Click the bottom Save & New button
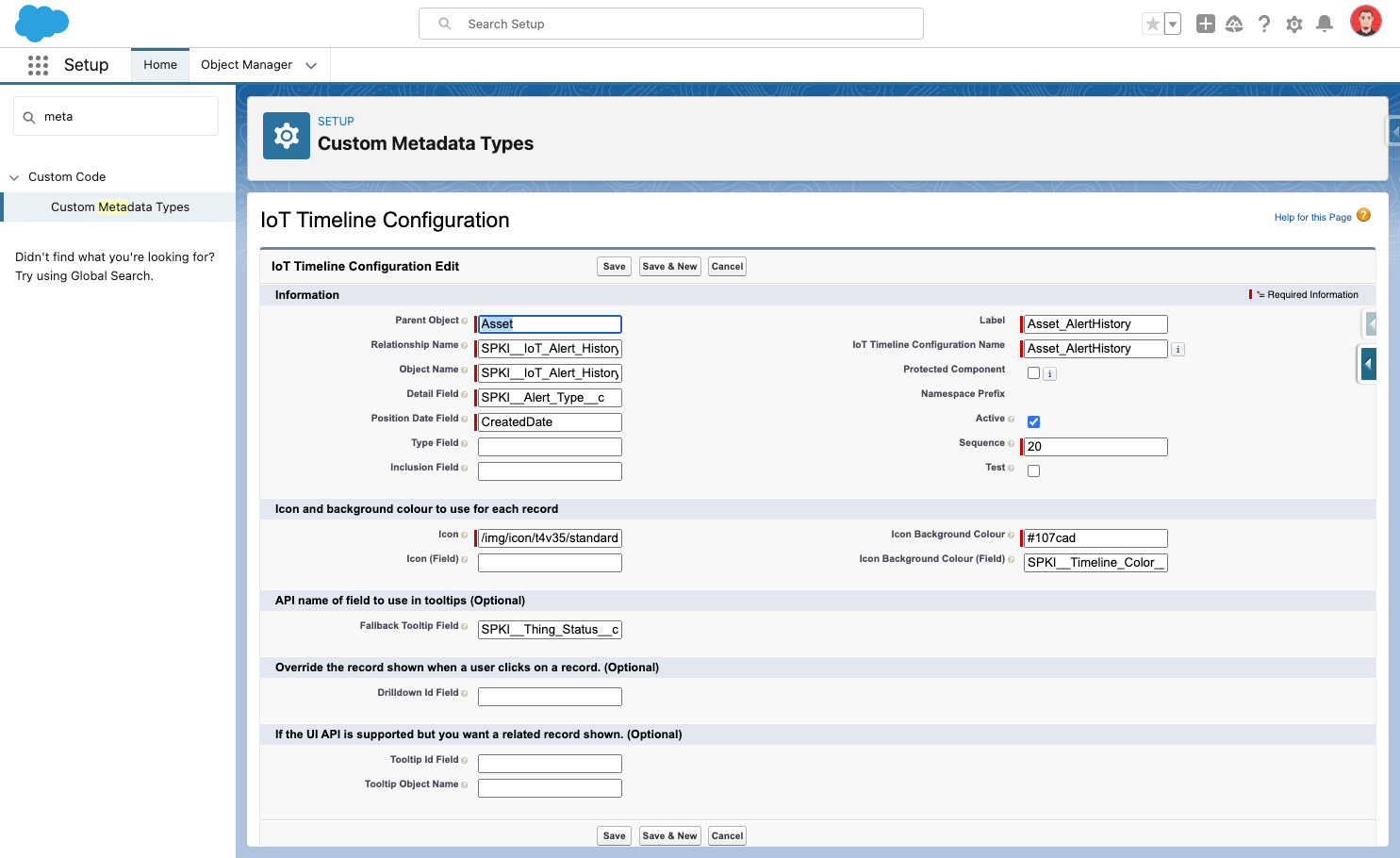 pos(669,836)
